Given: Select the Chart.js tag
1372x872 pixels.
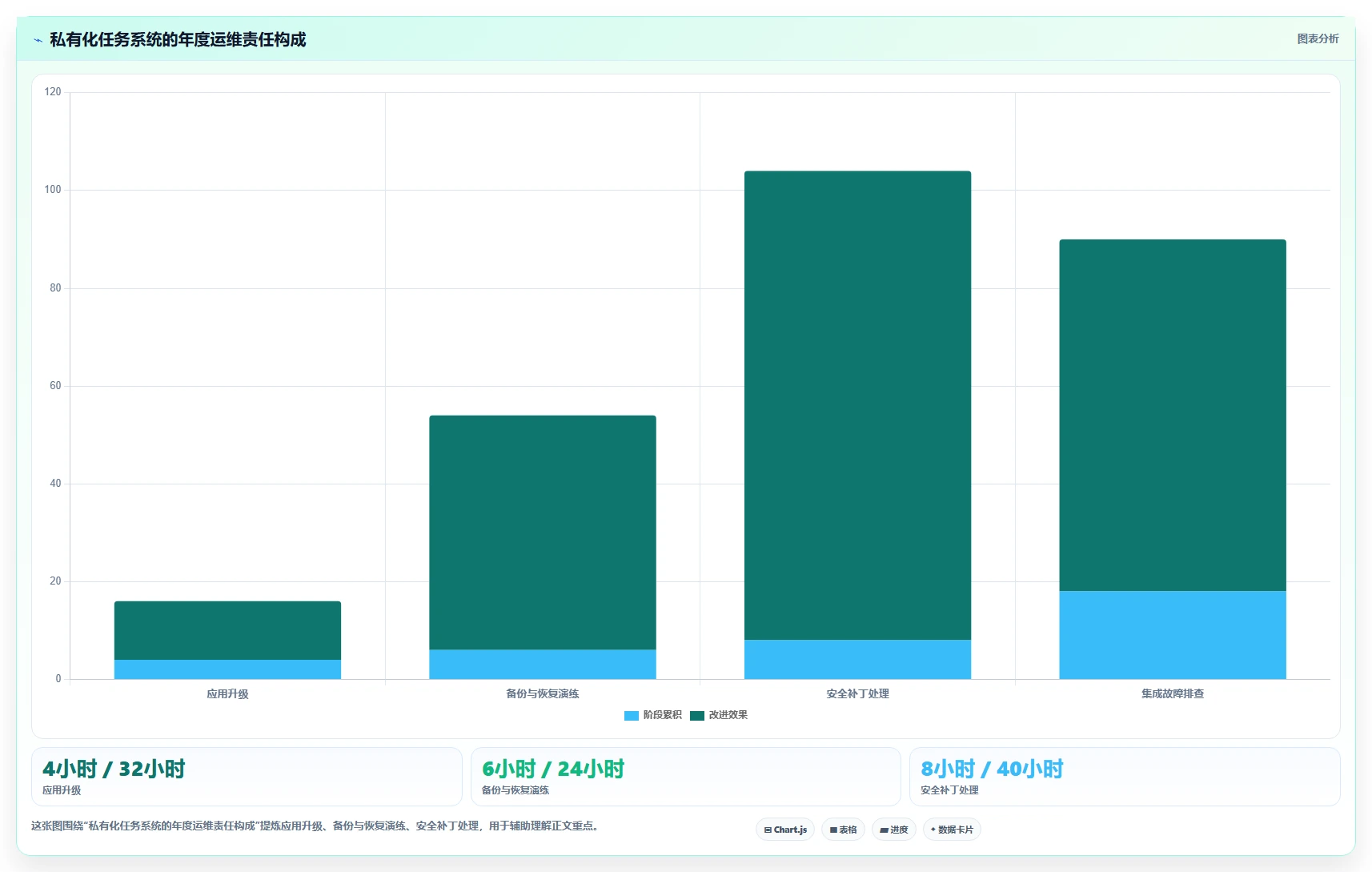Looking at the screenshot, I should pos(785,830).
